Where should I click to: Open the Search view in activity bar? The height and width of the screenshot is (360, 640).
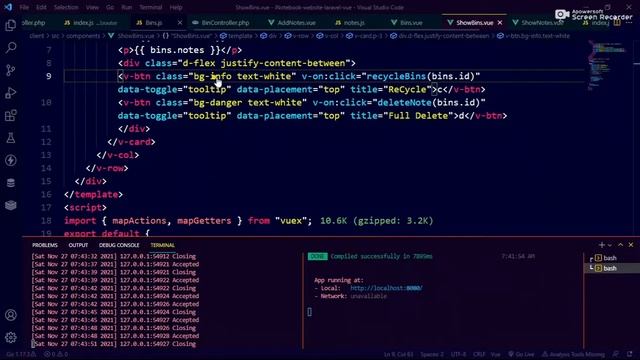(x=11, y=48)
